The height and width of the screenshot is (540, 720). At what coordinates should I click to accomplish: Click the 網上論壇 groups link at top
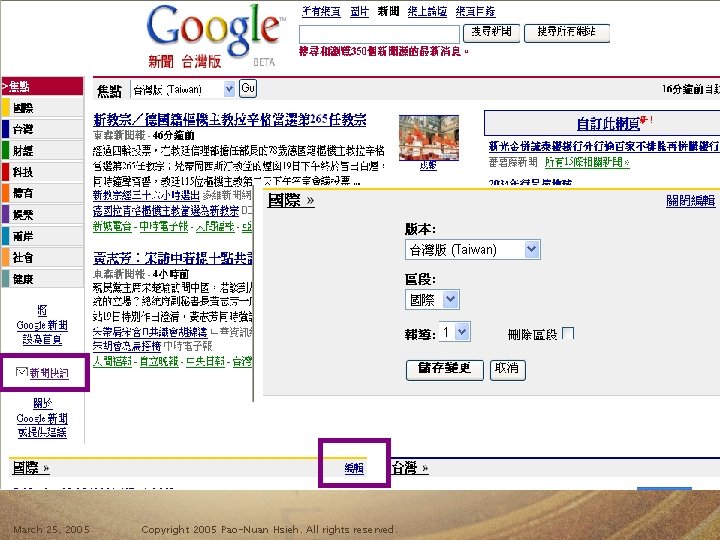[427, 11]
